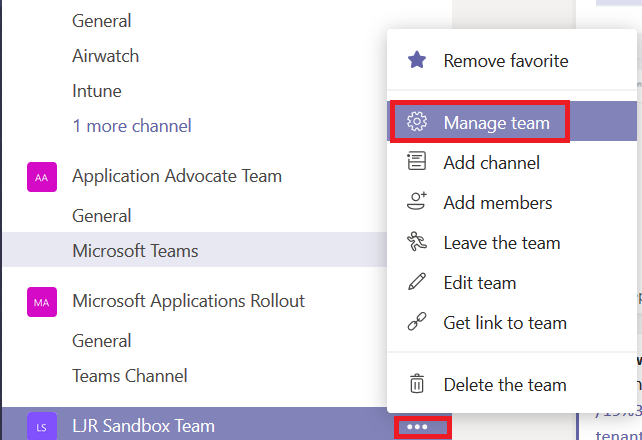Click the Add members person icon
Image resolution: width=642 pixels, height=440 pixels.
click(417, 201)
